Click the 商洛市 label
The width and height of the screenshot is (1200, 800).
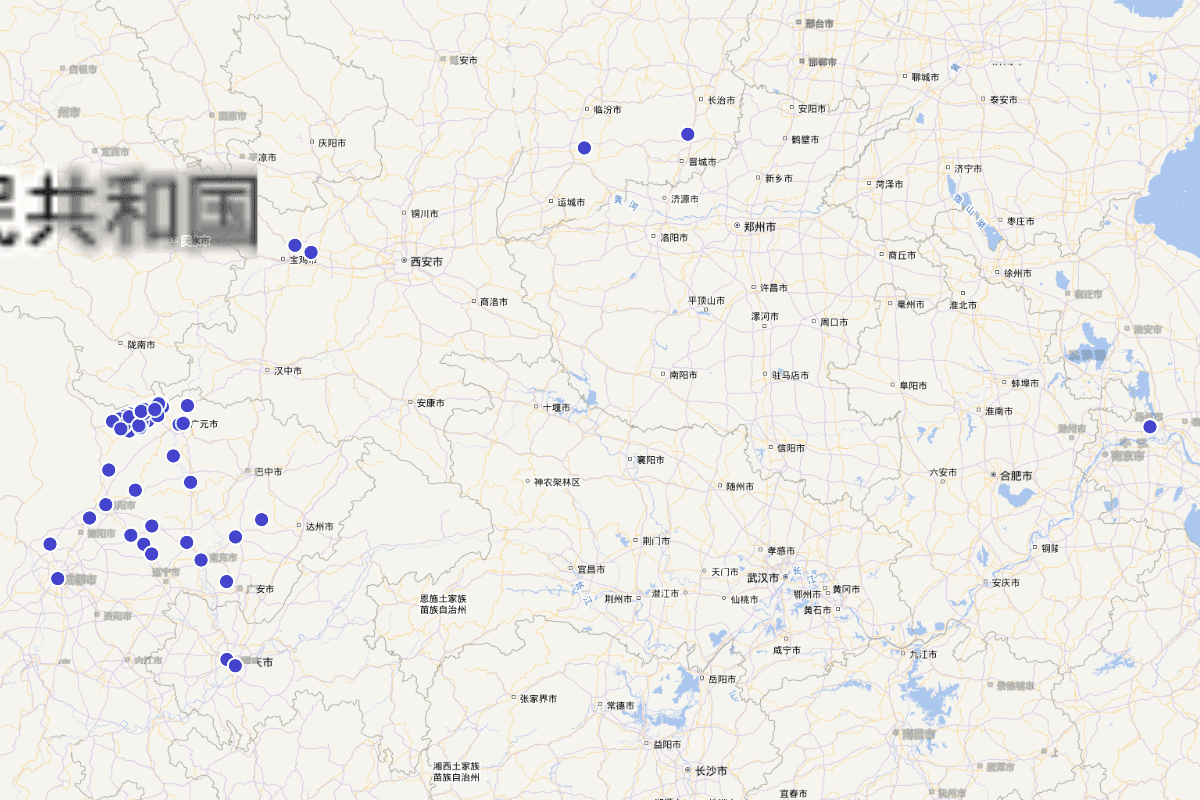[494, 301]
